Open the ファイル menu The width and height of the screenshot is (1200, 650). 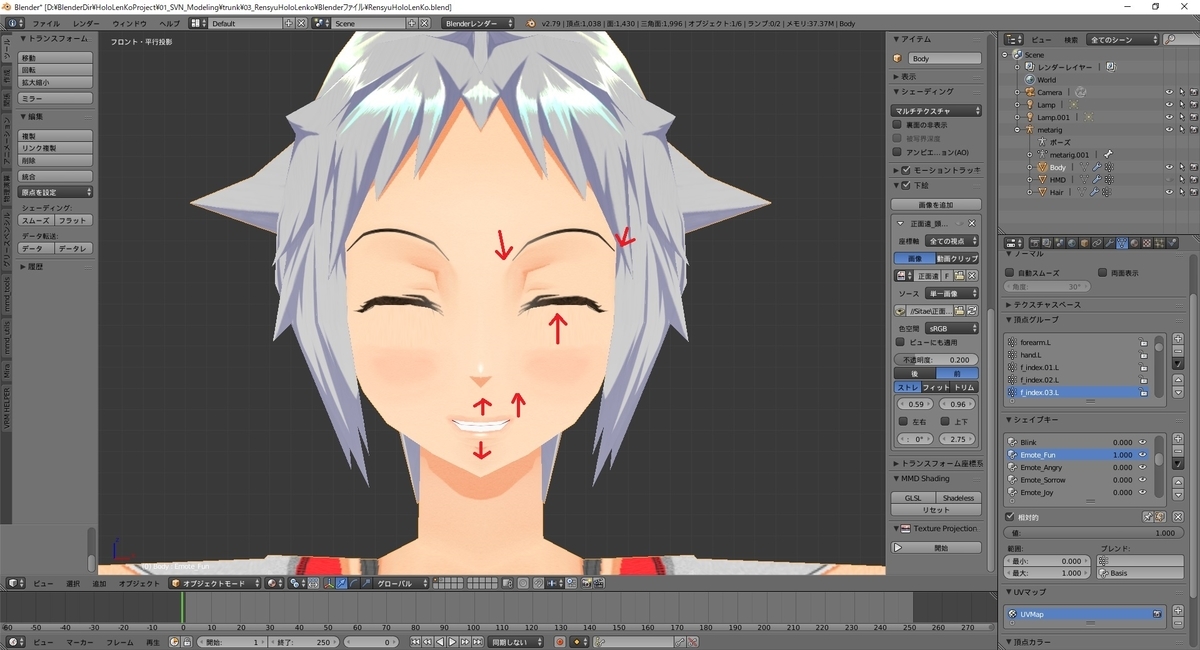pyautogui.click(x=46, y=22)
